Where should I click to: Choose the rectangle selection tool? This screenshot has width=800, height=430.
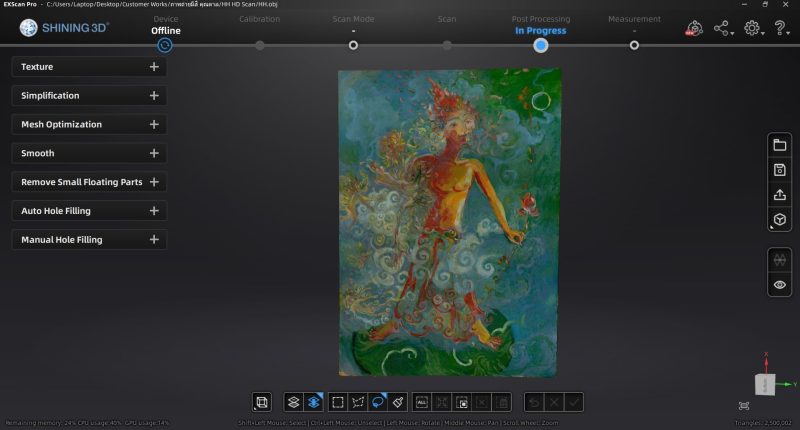click(337, 402)
